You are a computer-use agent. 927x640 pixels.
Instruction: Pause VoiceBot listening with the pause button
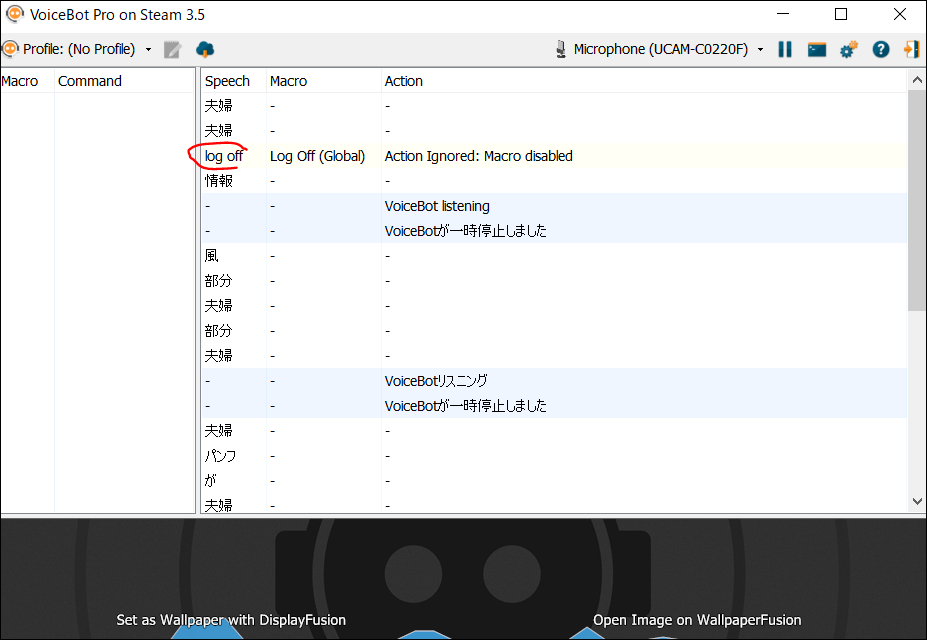[x=785, y=50]
